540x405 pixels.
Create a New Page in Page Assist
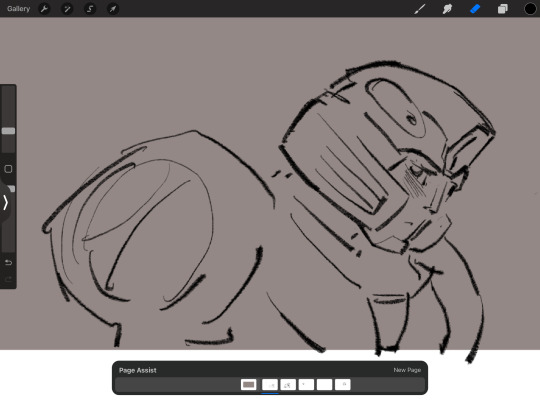(x=407, y=370)
